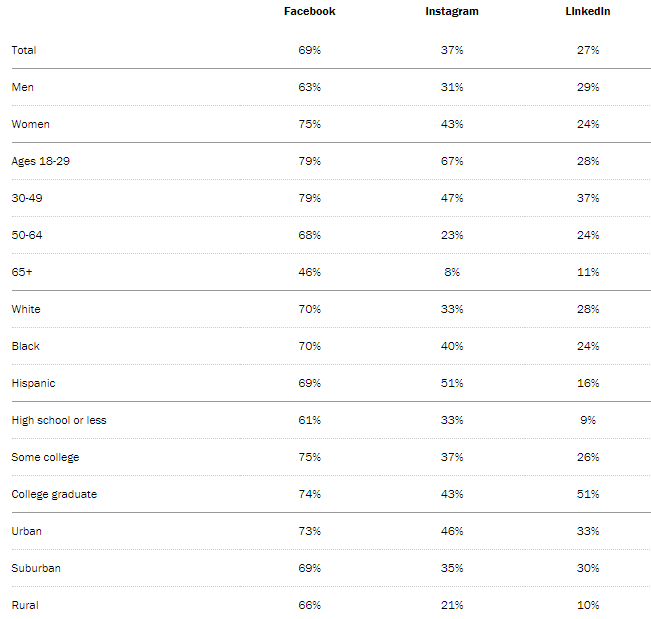The height and width of the screenshot is (619, 651).
Task: Click the Suburban row label
Action: click(36, 568)
